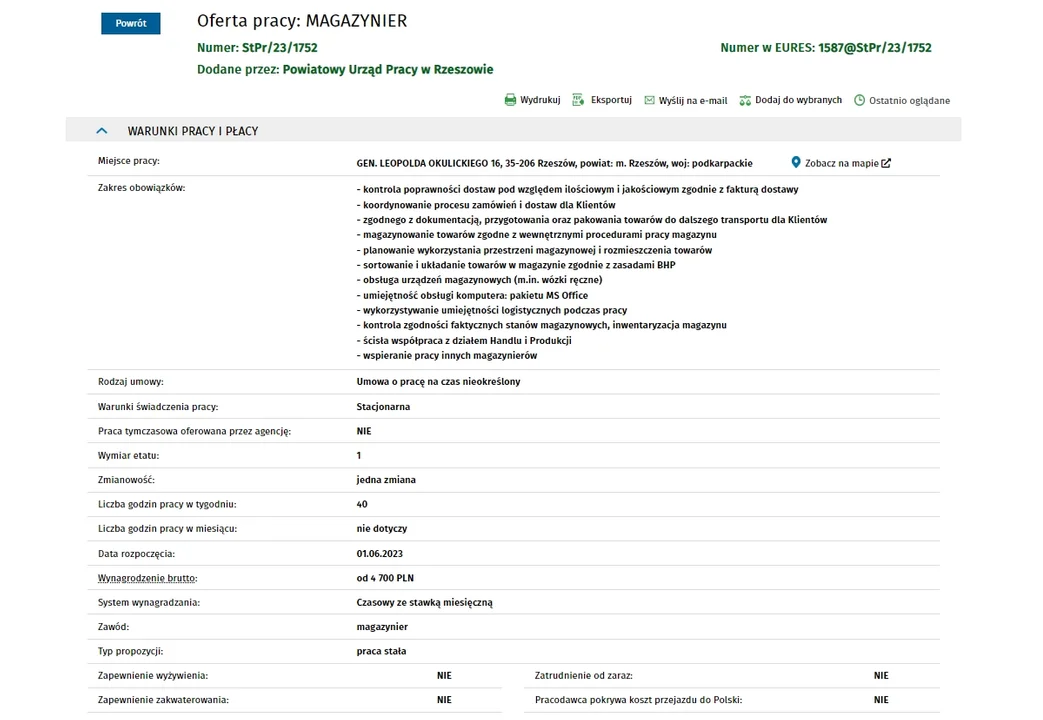1043x720 pixels.
Task: Open Ostatnio oglądane link text
Action: (x=909, y=100)
